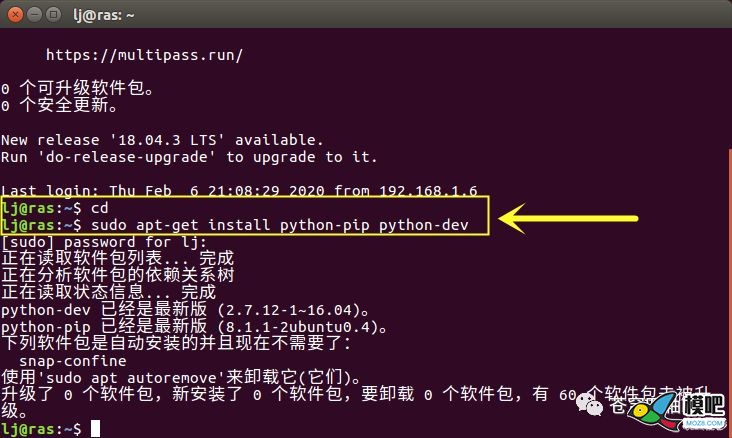This screenshot has height=438, width=732.
Task: Close the lj@ras terminal window
Action: (15, 14)
